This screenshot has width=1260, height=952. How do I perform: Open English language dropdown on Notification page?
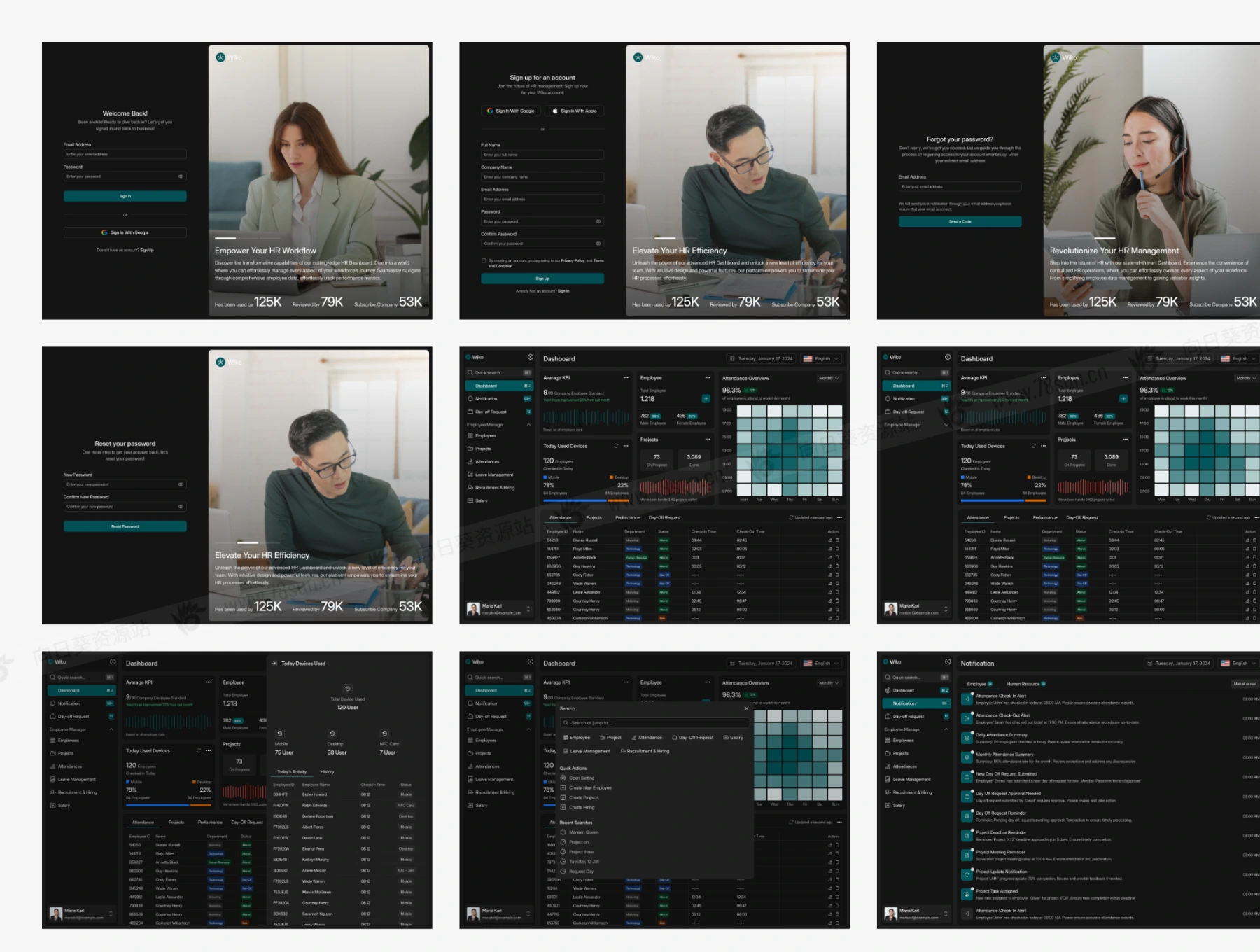pos(1239,664)
